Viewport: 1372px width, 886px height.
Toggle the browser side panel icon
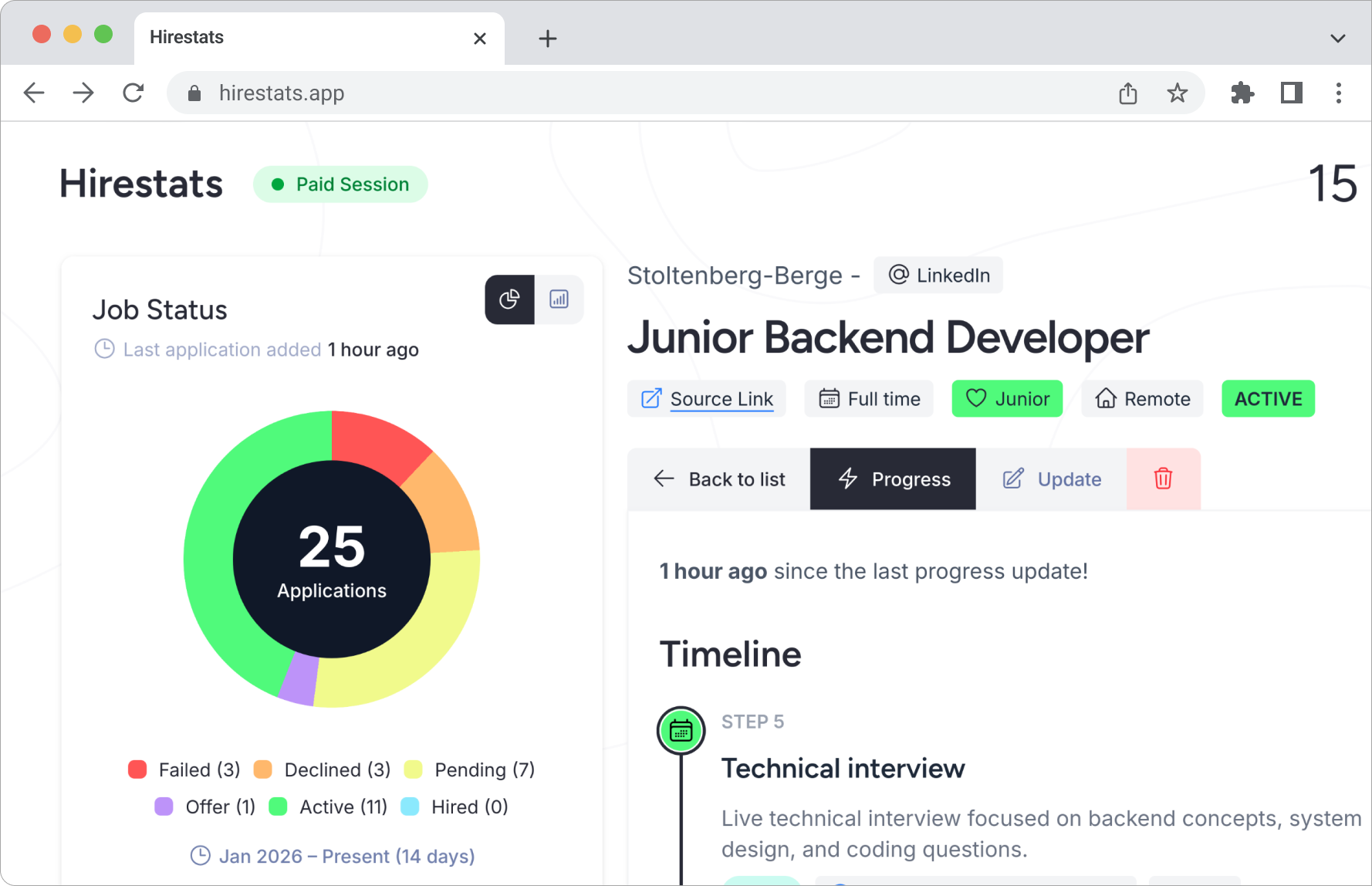(1291, 93)
